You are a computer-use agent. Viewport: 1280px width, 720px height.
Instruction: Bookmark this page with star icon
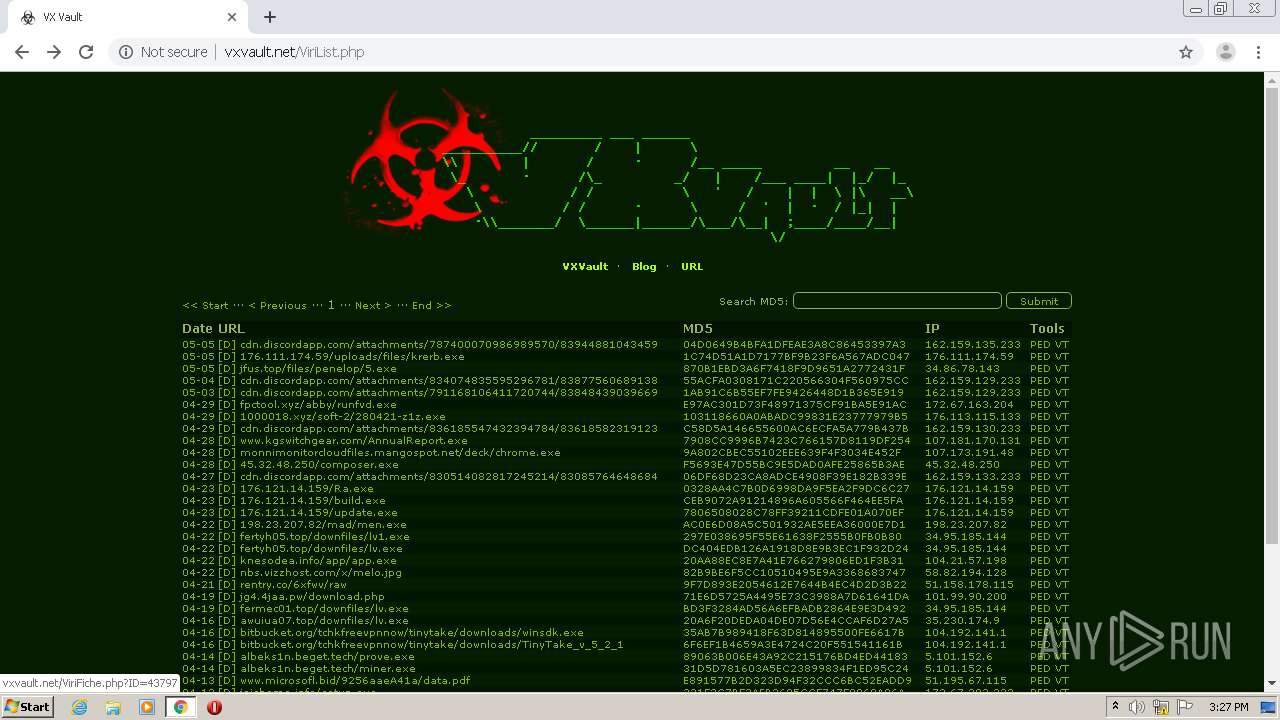pyautogui.click(x=1186, y=52)
